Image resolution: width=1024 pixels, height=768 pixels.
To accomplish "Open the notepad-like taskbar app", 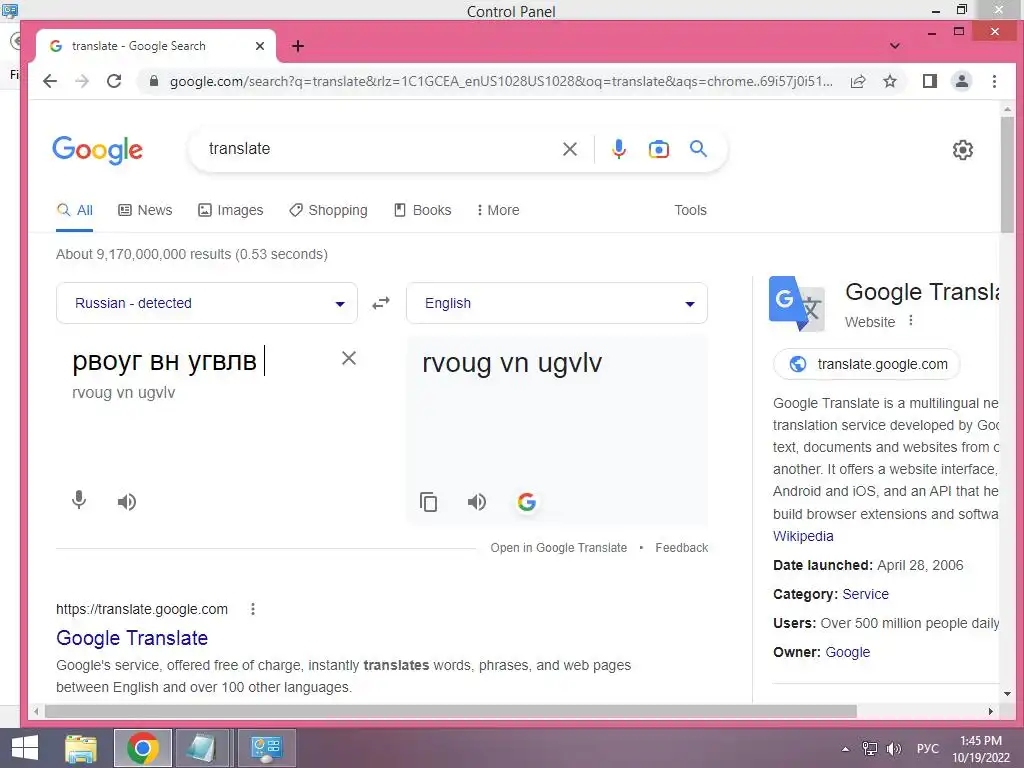I will click(x=204, y=748).
